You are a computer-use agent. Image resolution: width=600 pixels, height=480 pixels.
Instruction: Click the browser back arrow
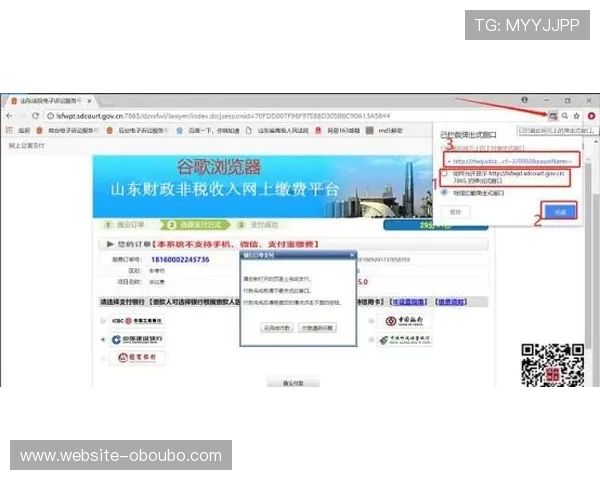coord(9,116)
